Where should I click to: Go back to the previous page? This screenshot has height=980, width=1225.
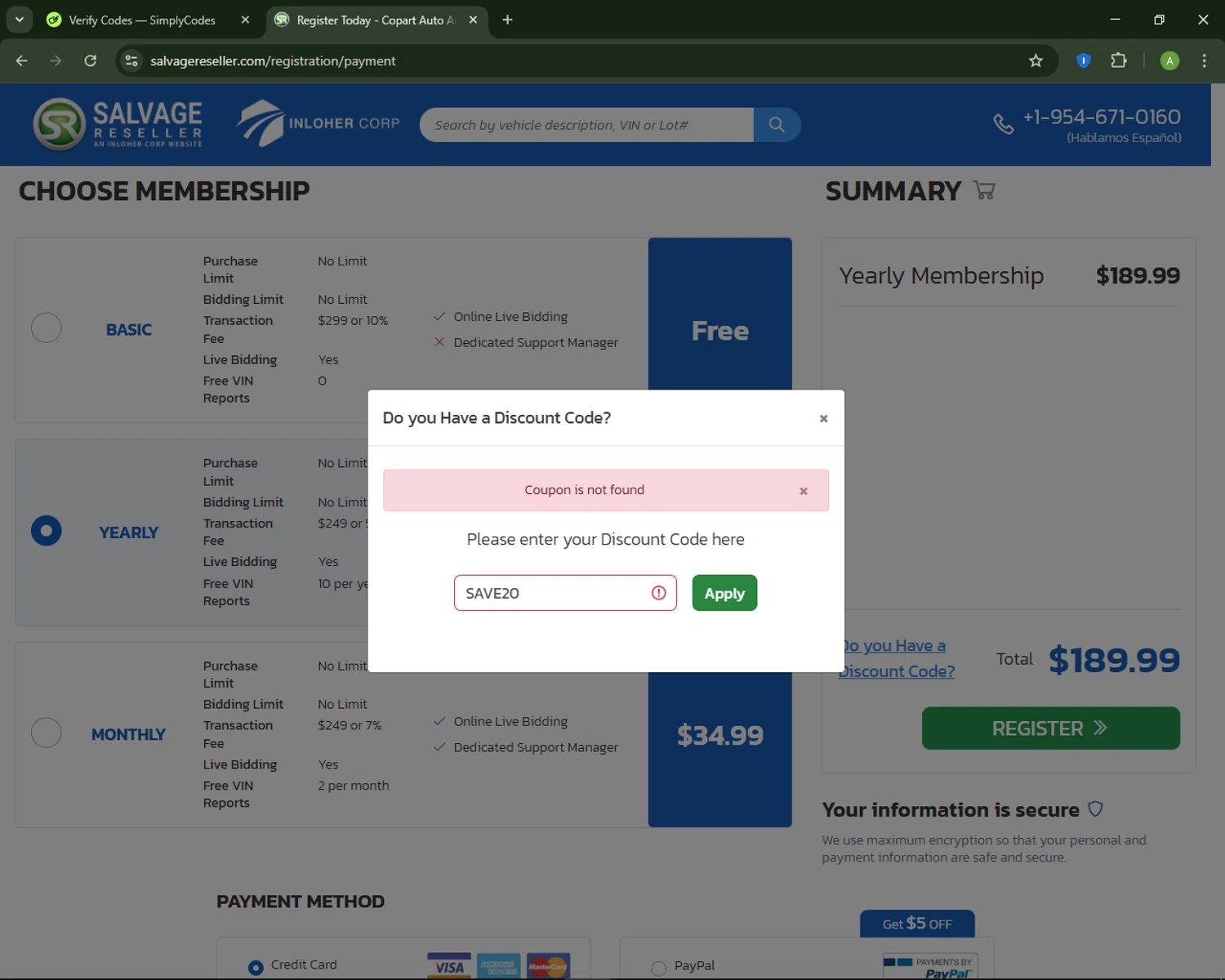pos(22,60)
